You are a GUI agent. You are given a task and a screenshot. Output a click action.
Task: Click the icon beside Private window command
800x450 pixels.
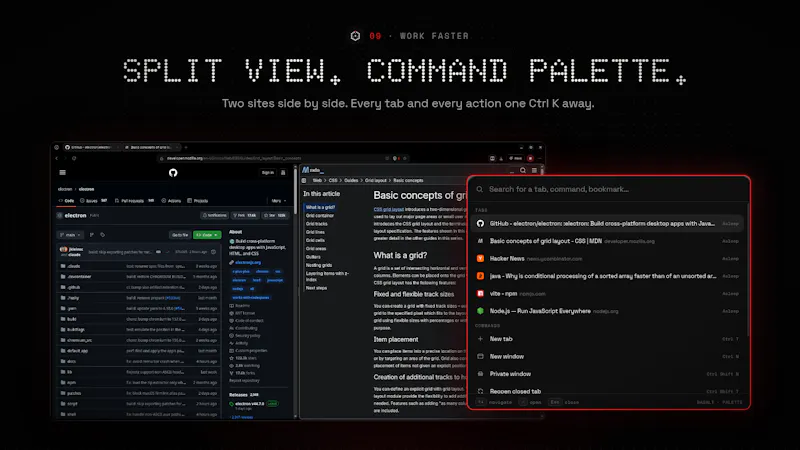point(480,374)
